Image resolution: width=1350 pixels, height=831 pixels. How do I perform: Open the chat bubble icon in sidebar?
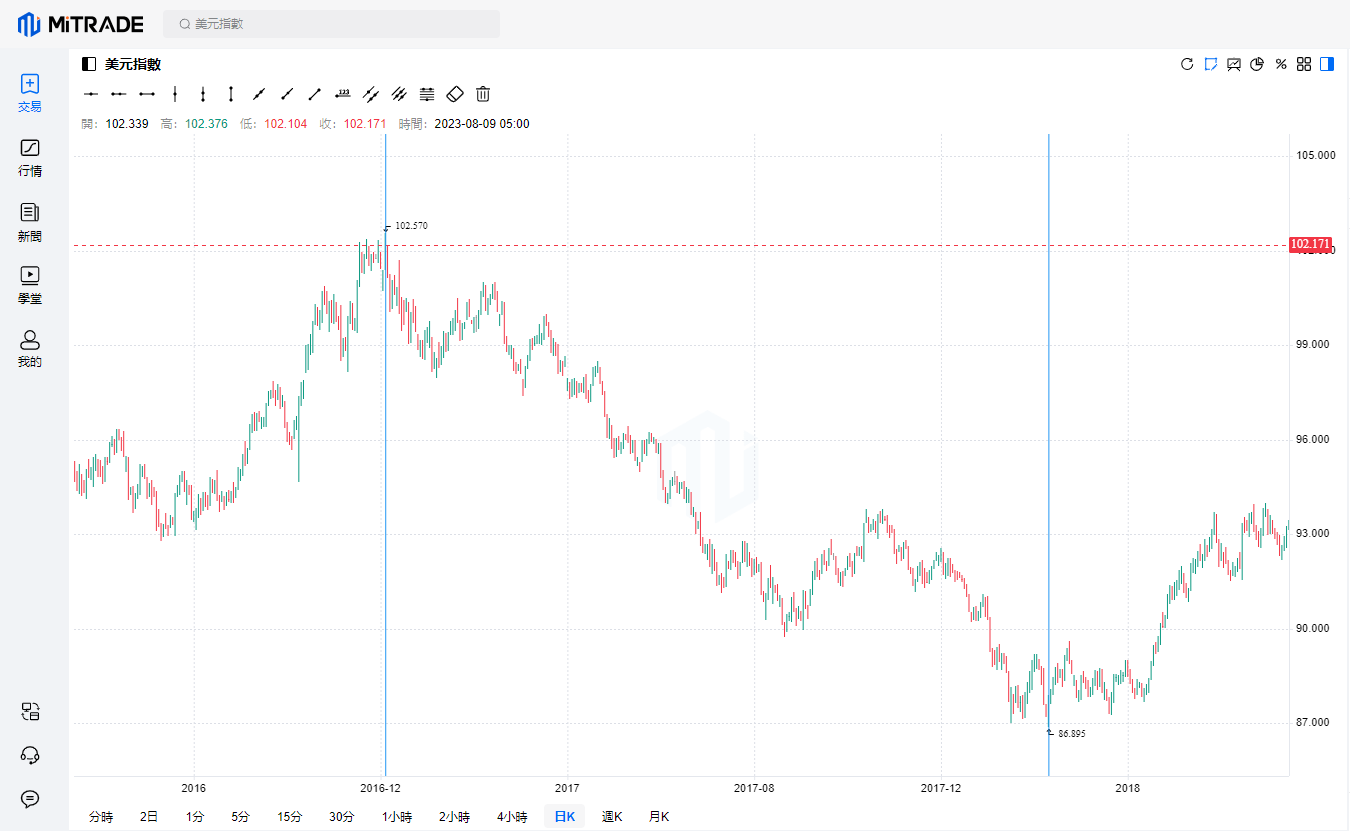coord(30,798)
